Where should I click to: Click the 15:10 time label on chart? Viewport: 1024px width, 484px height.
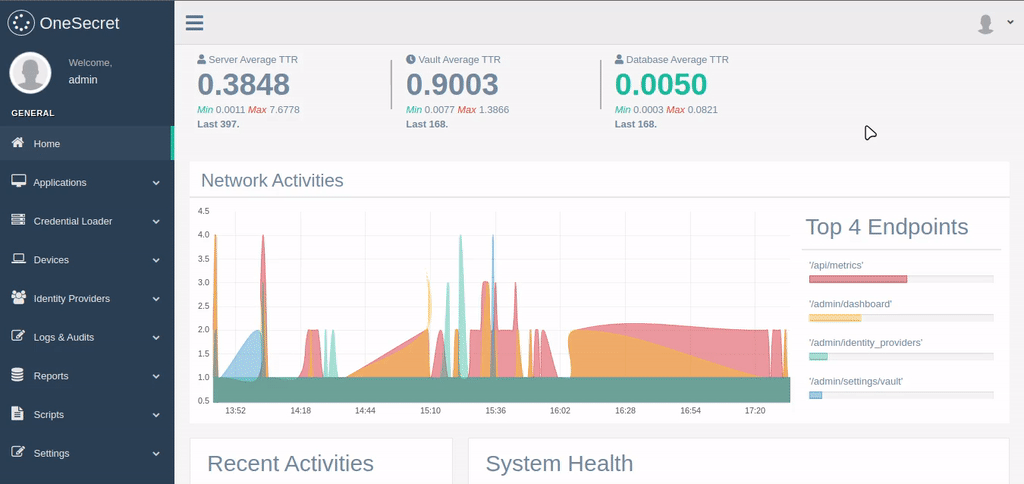click(430, 411)
